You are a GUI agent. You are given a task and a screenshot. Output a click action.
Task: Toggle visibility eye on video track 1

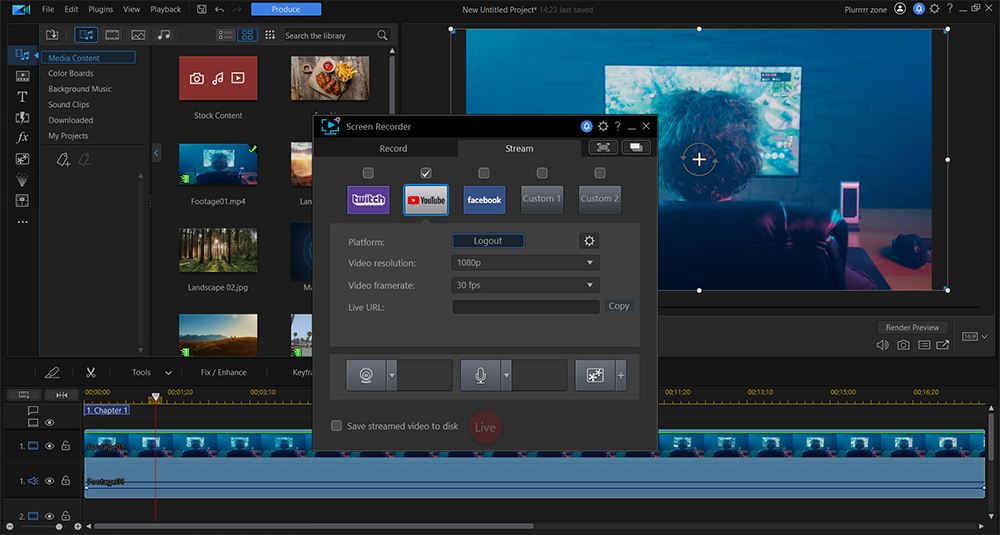[49, 446]
